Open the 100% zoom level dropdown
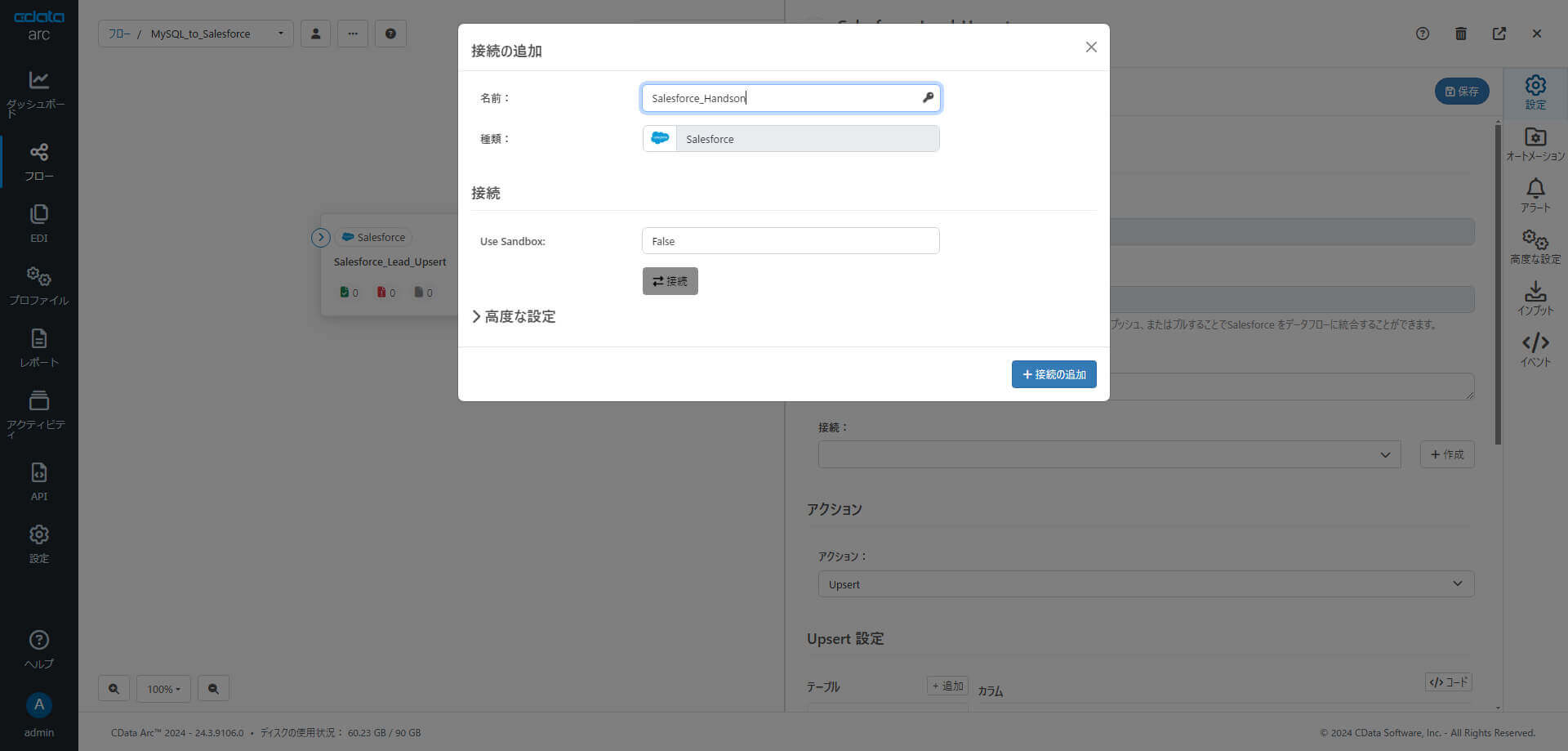The height and width of the screenshot is (751, 1568). 163,689
